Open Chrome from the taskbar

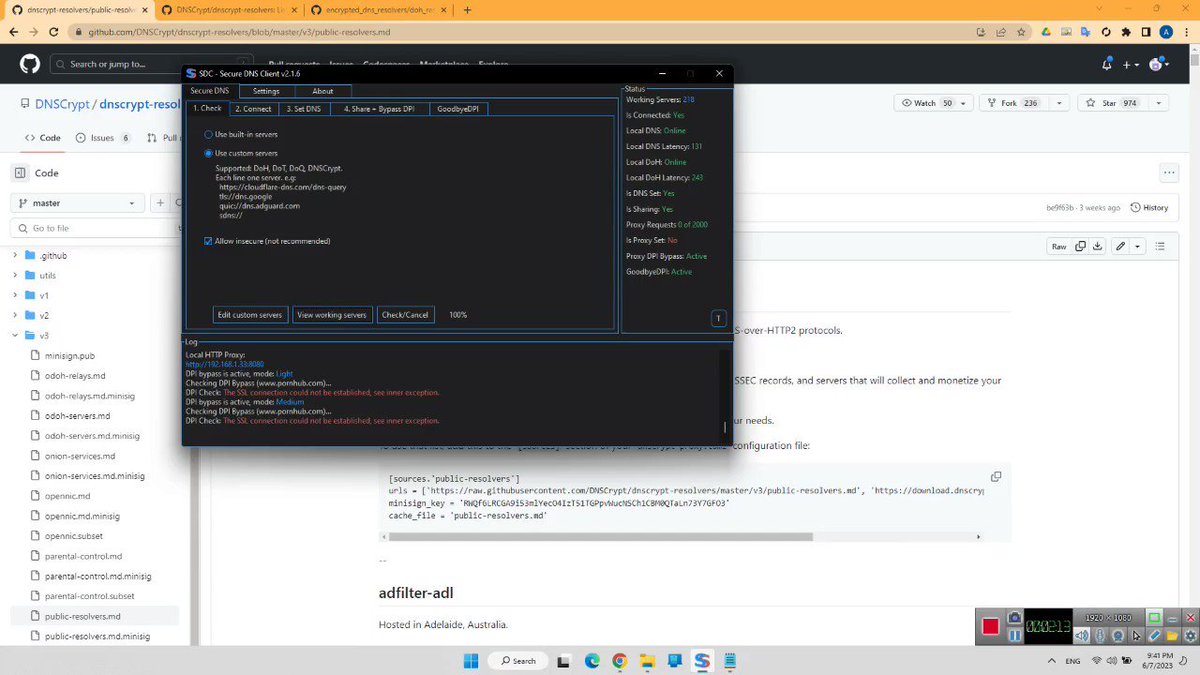tap(619, 661)
